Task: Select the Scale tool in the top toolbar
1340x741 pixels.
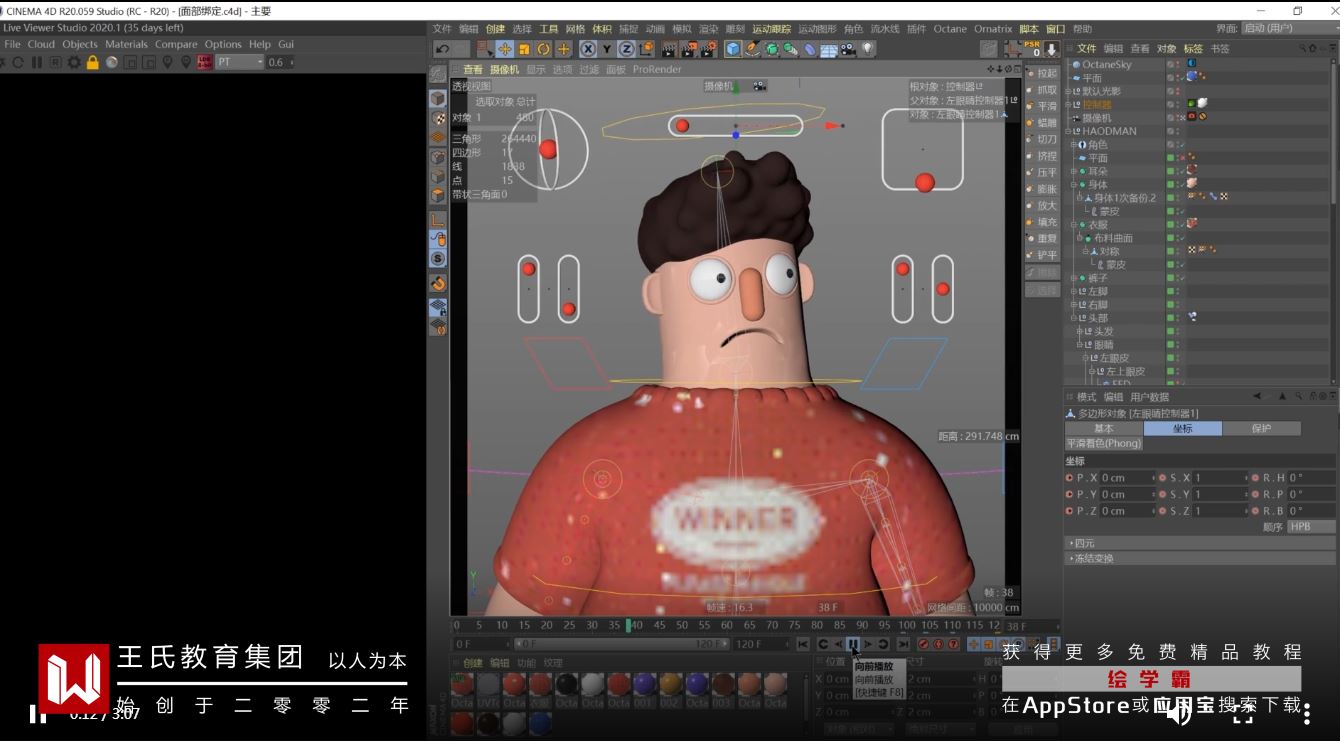Action: coord(525,49)
